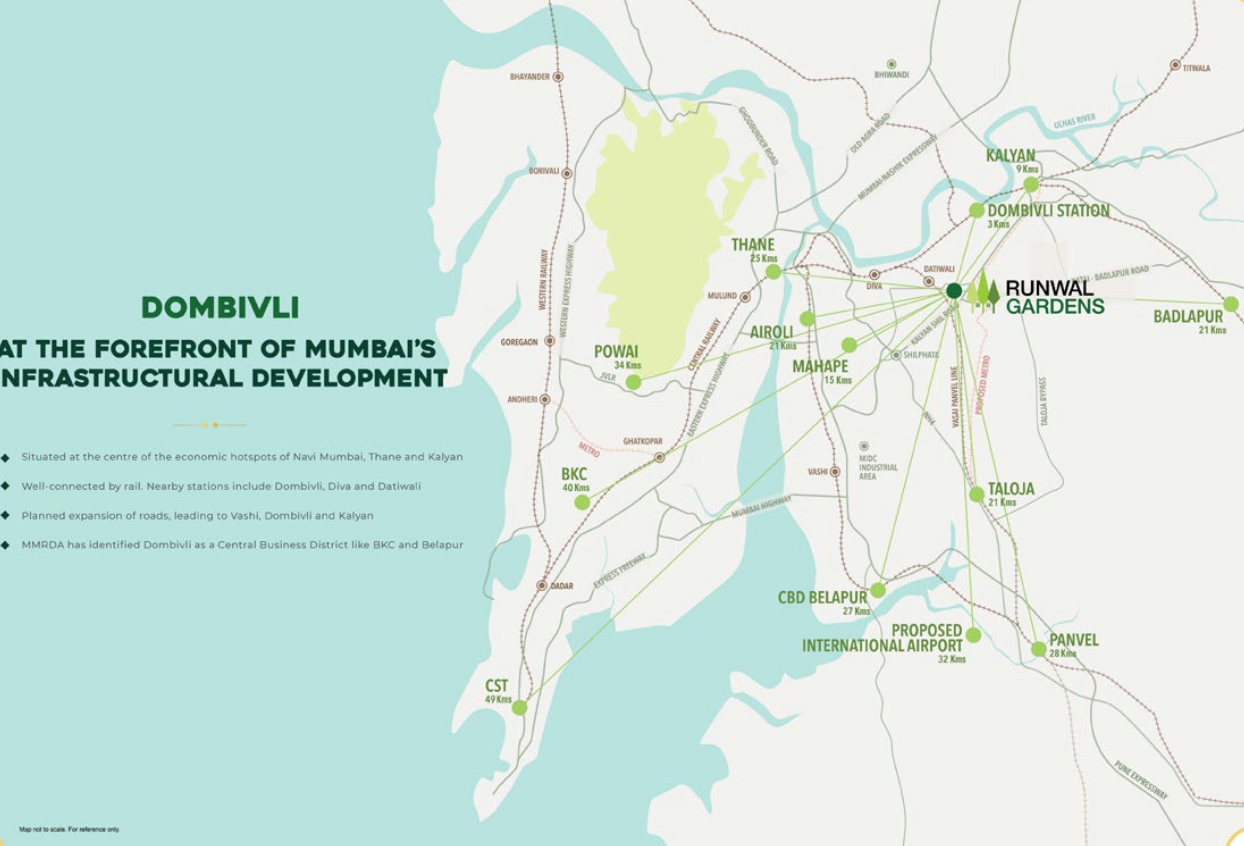Click the Dombivli Station green marker

pos(976,210)
